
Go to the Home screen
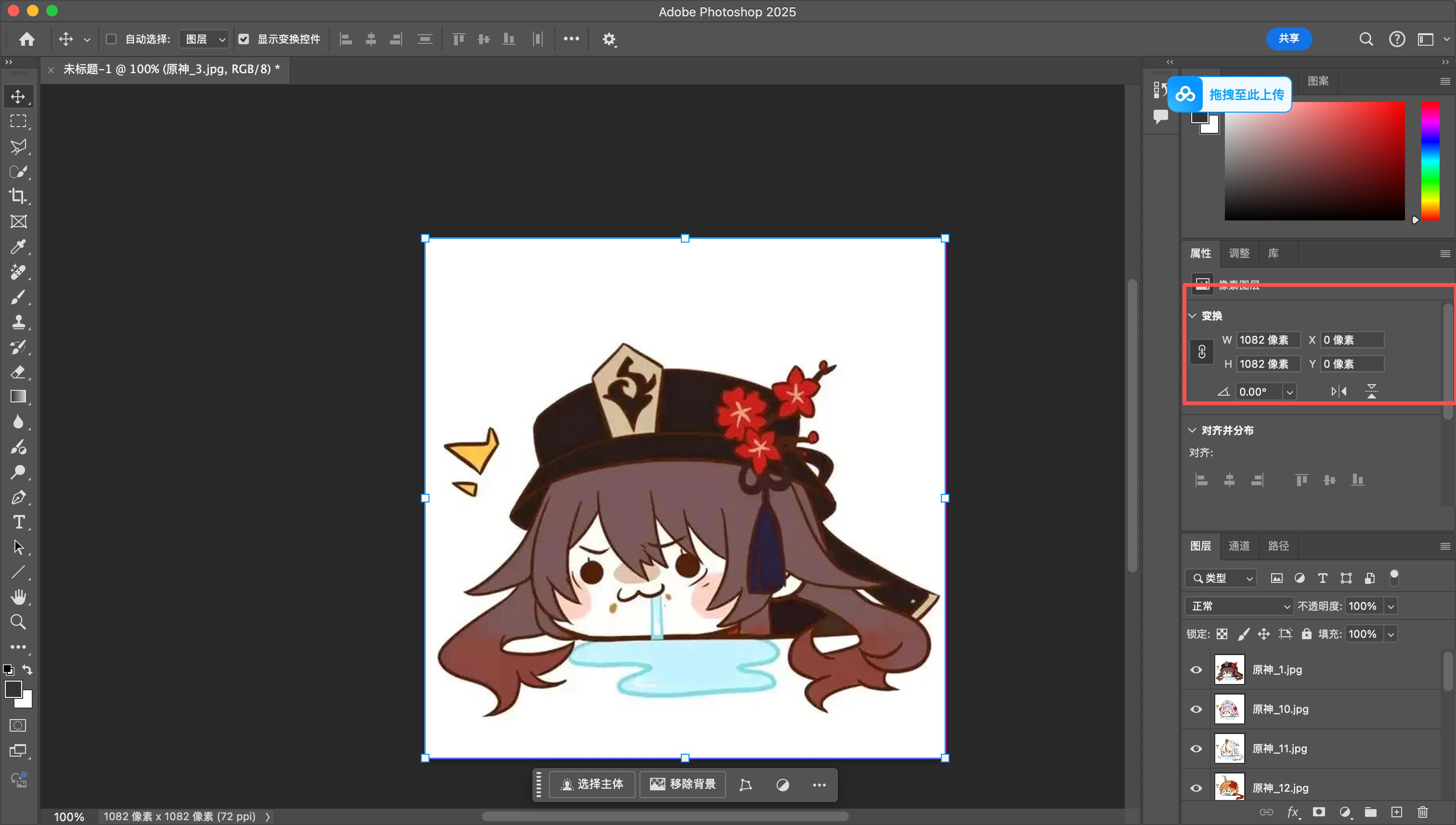click(x=26, y=39)
